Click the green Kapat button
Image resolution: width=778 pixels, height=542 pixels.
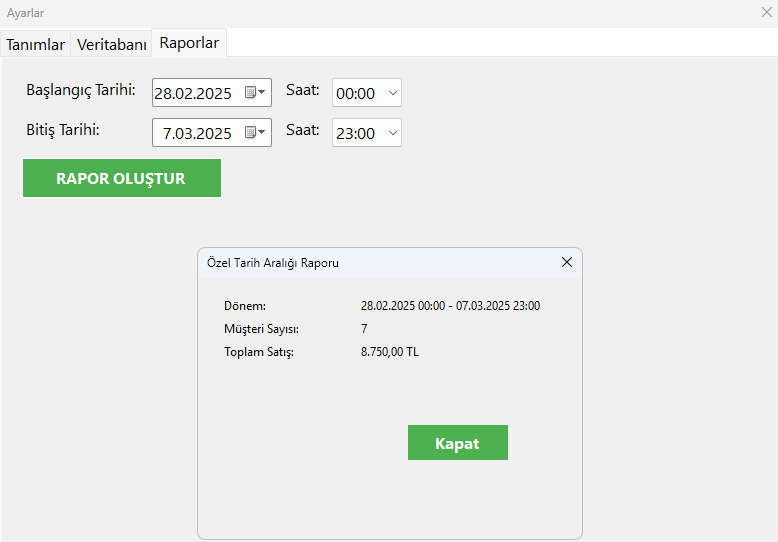457,443
